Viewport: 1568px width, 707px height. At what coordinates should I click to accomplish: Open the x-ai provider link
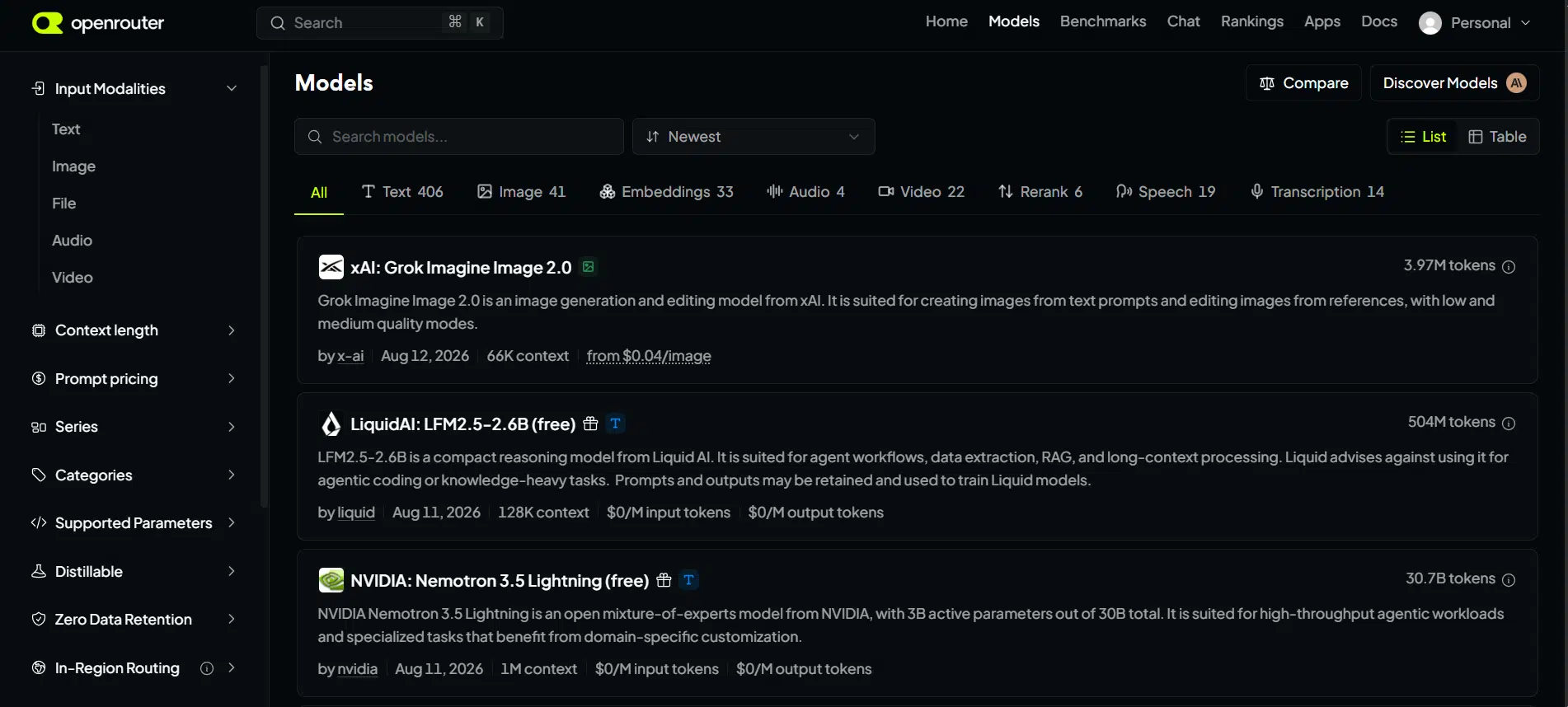point(350,356)
